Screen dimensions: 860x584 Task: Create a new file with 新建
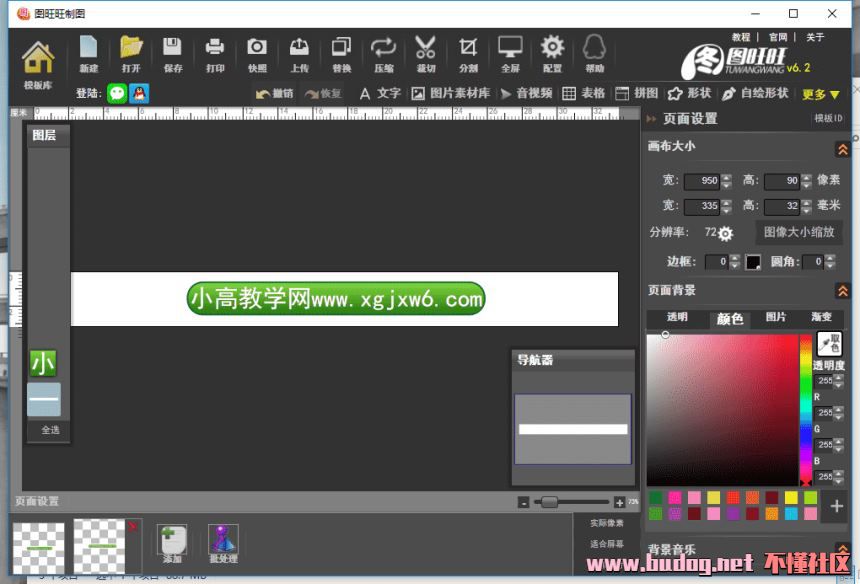[88, 54]
